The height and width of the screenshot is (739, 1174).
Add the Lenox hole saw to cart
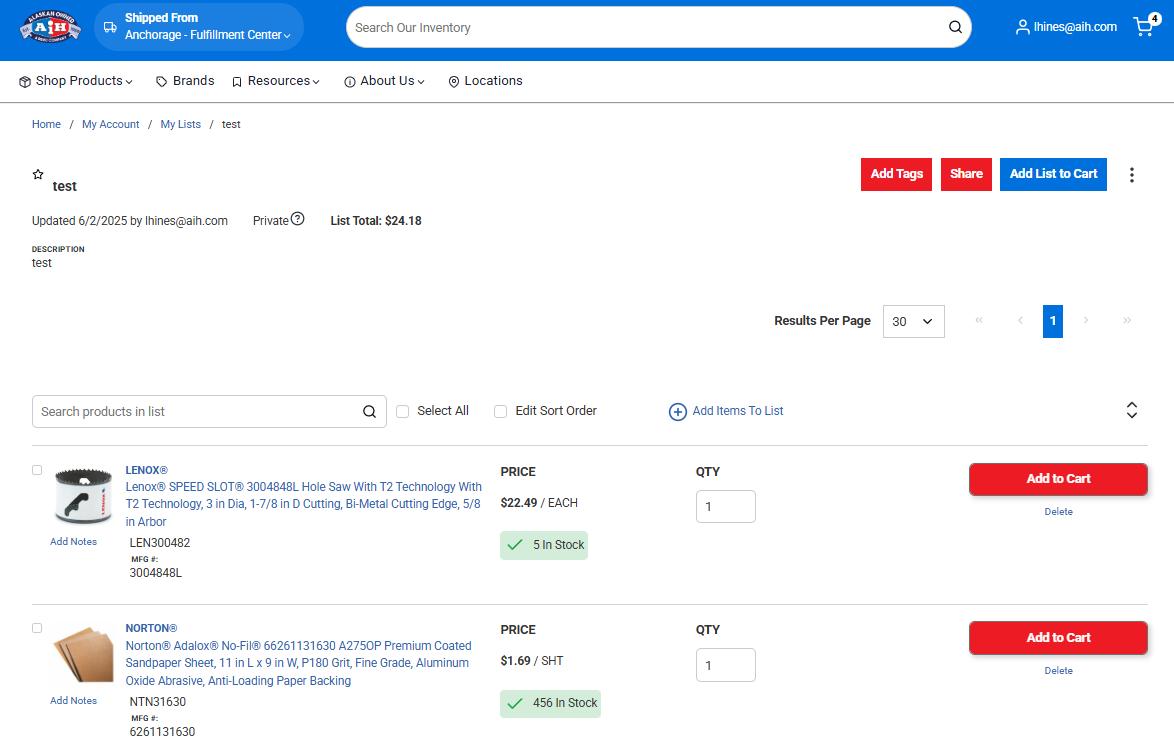coord(1058,479)
